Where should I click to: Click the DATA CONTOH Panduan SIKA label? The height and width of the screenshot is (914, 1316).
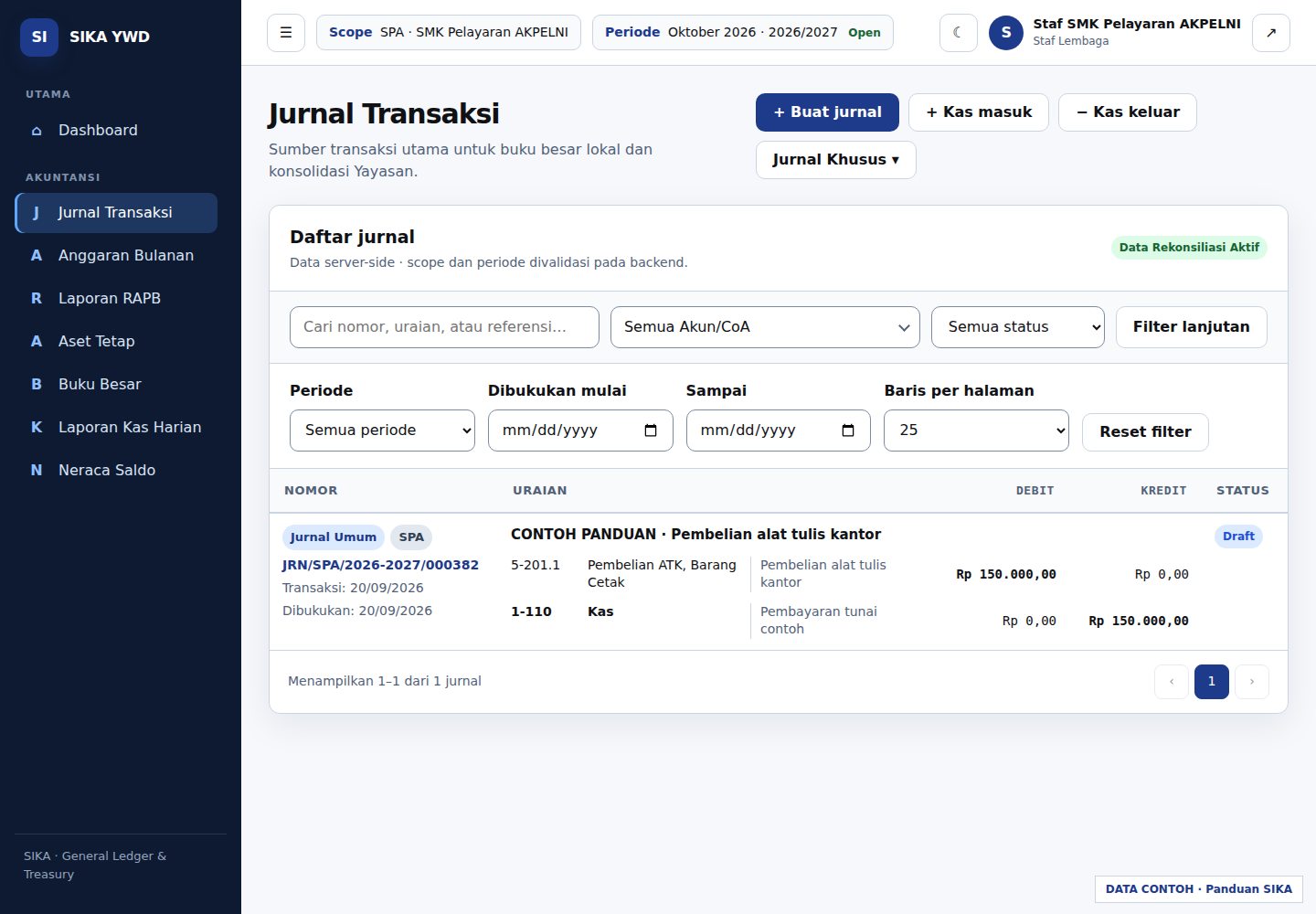pyautogui.click(x=1199, y=889)
